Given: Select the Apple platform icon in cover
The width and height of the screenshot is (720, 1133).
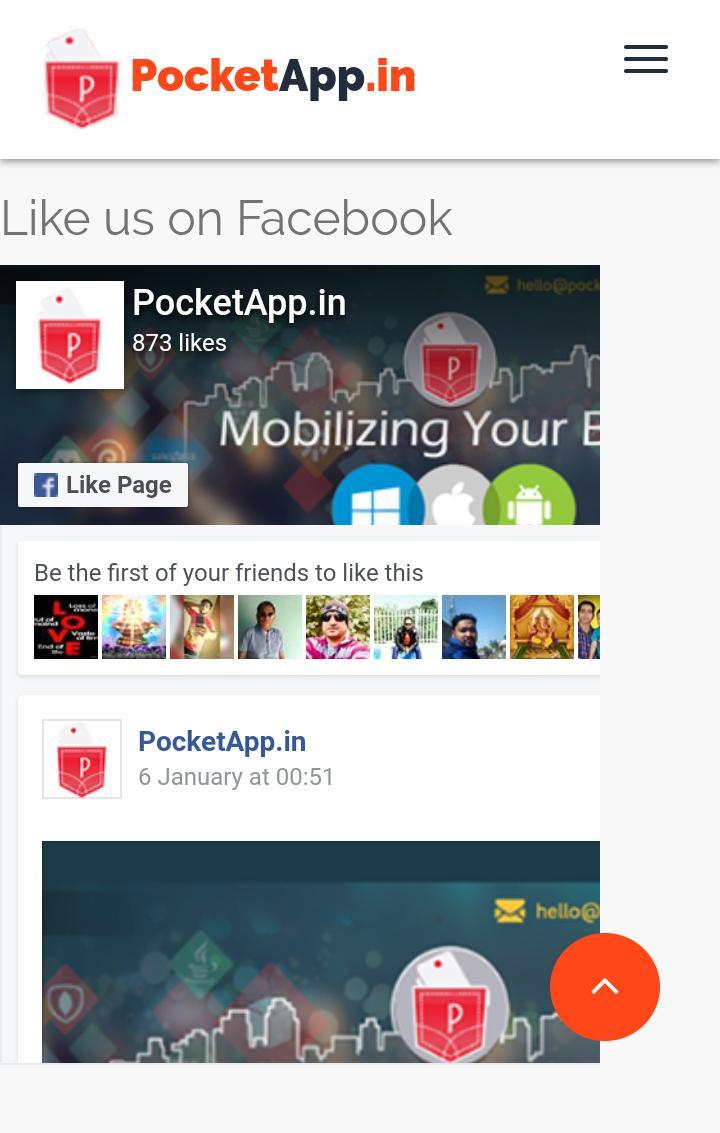Looking at the screenshot, I should click(x=453, y=496).
